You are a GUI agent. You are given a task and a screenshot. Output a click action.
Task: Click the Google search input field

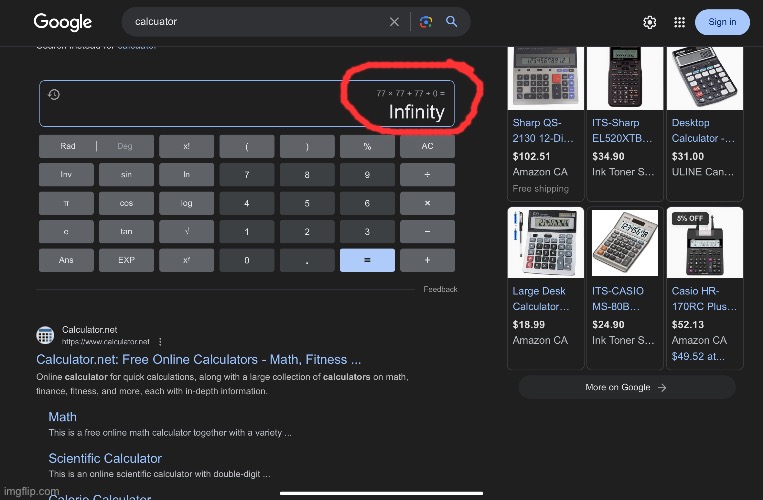(x=258, y=22)
